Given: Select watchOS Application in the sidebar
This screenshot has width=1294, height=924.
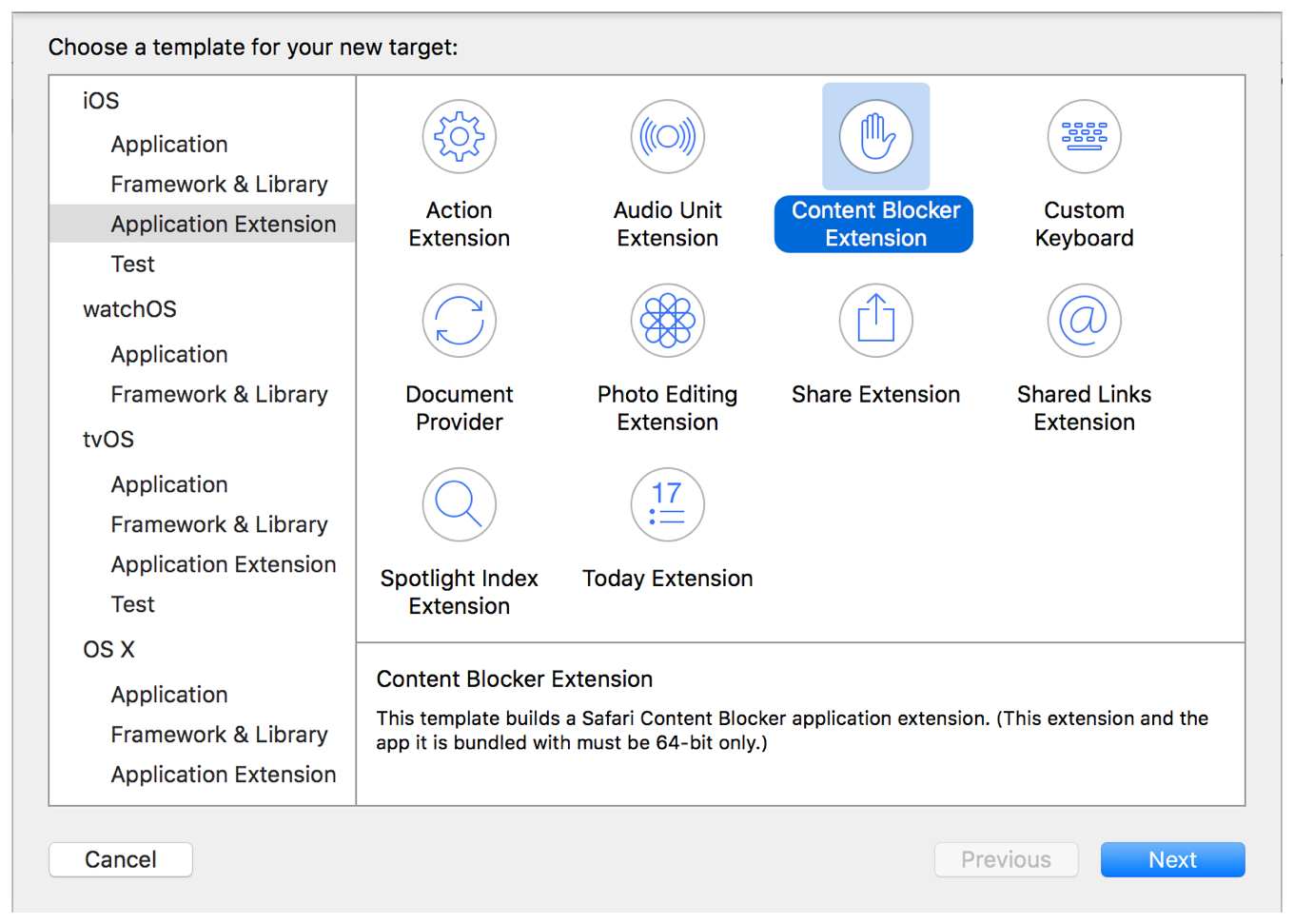Looking at the screenshot, I should pyautogui.click(x=169, y=355).
